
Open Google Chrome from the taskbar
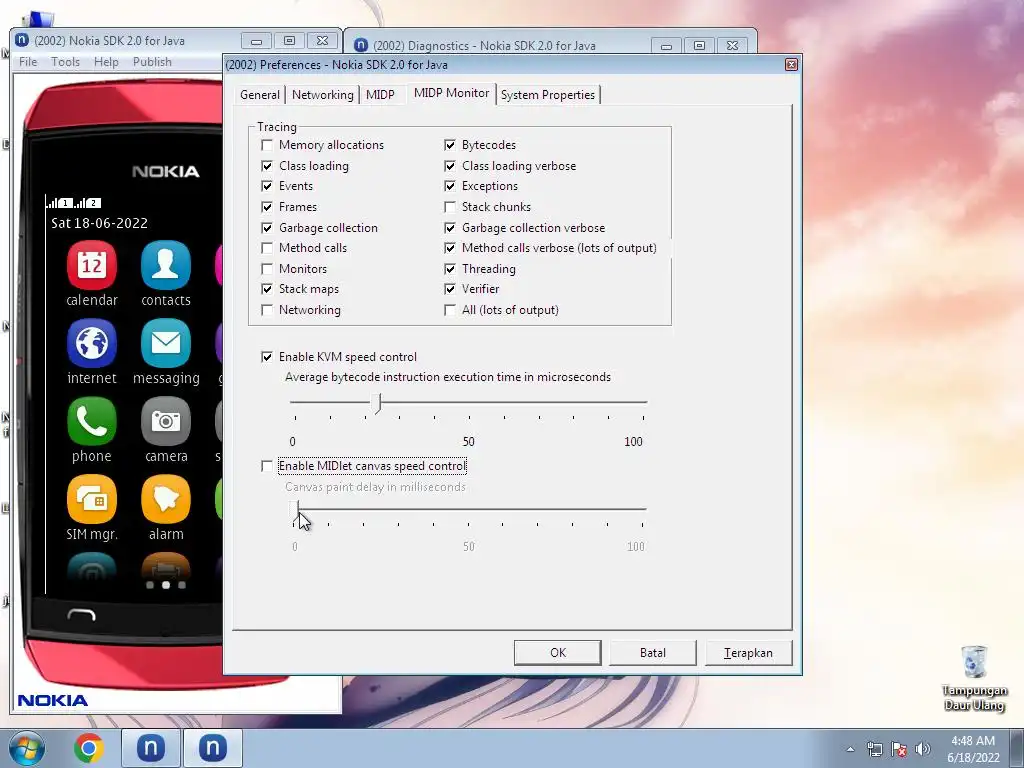[x=89, y=748]
